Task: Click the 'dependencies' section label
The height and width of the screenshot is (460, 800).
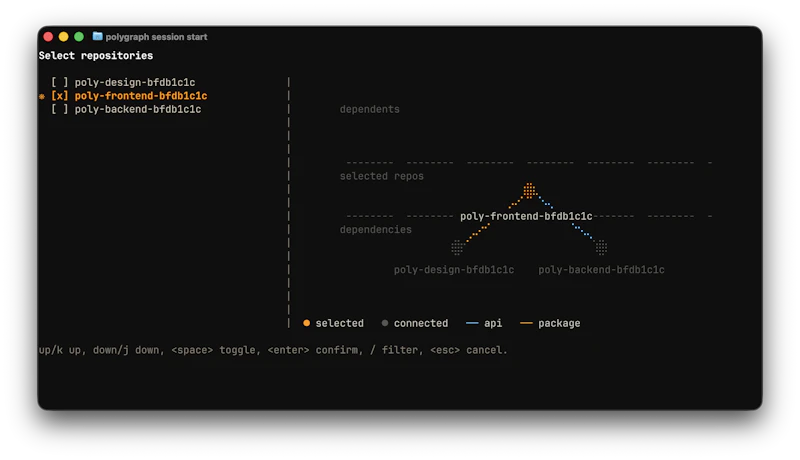Action: click(376, 229)
